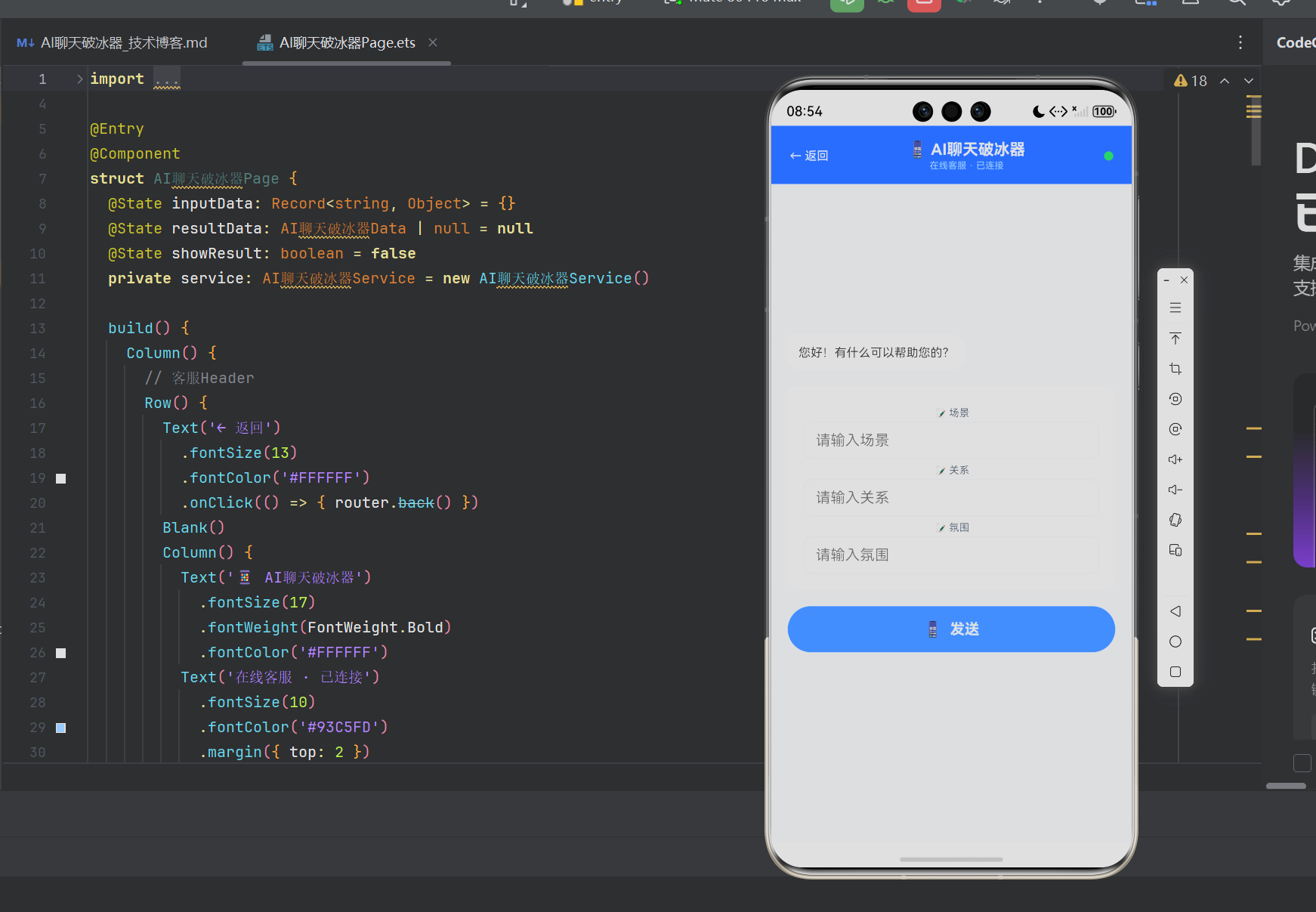The height and width of the screenshot is (912, 1316).
Task: Tap the emulator Back triangle navigation button
Action: (1175, 611)
